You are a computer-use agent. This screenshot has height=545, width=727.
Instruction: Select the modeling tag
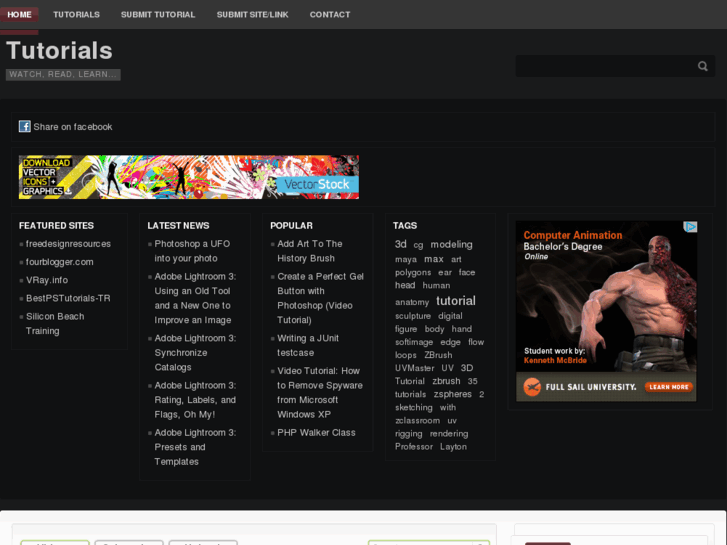[x=452, y=244]
